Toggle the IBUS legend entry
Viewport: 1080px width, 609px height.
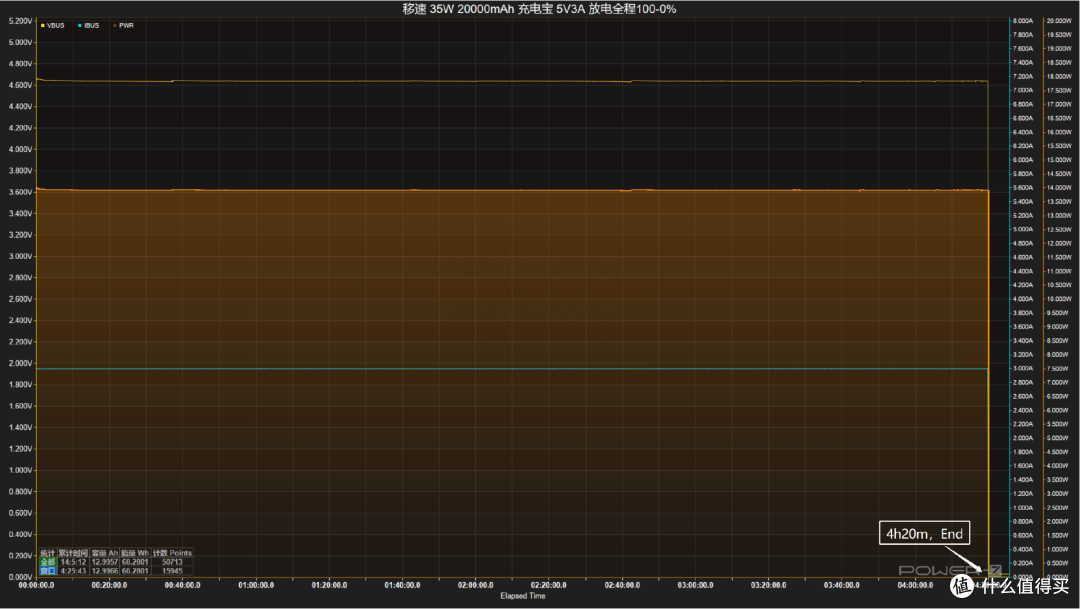pyautogui.click(x=88, y=25)
